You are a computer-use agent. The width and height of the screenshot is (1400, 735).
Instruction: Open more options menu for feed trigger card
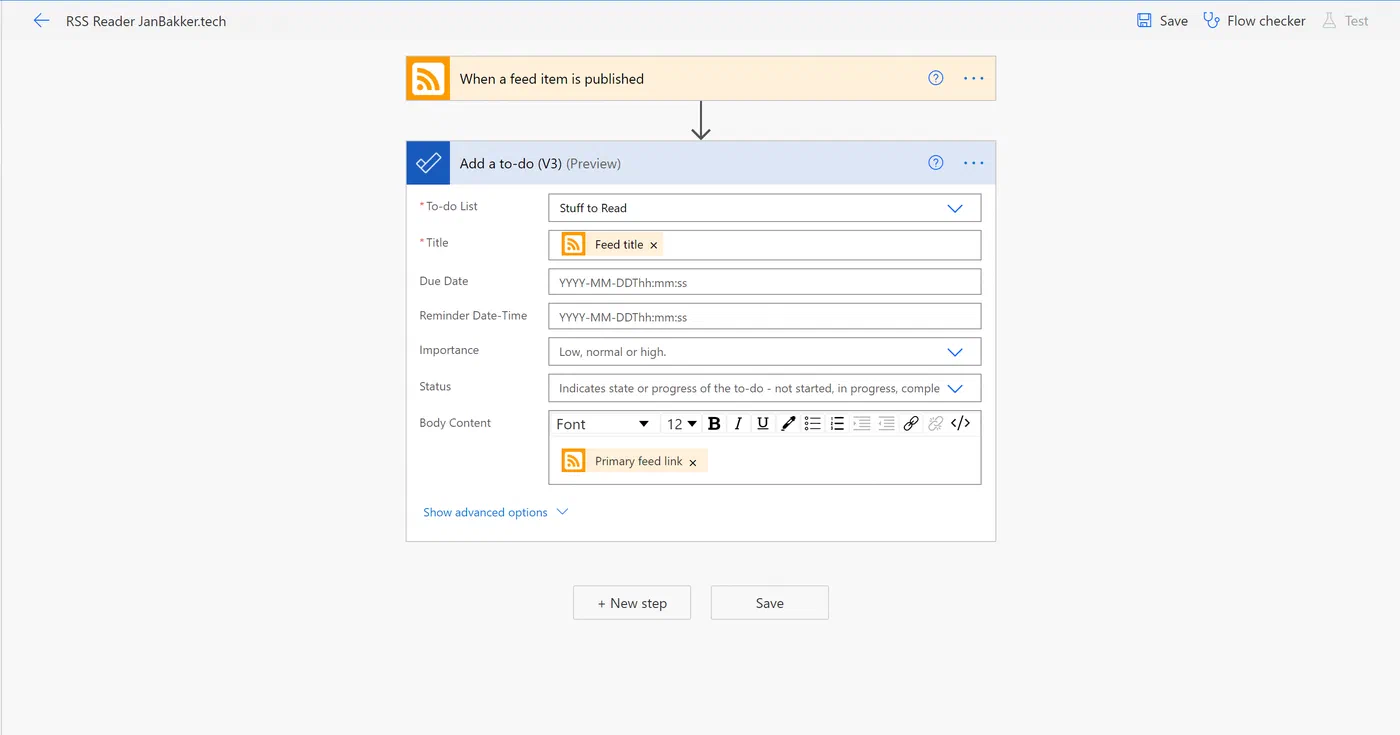(x=973, y=78)
